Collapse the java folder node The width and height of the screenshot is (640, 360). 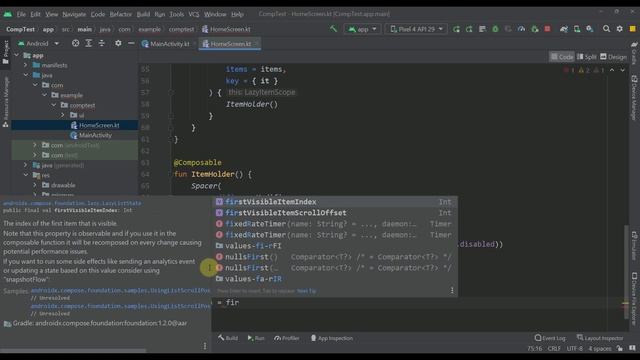[x=26, y=75]
